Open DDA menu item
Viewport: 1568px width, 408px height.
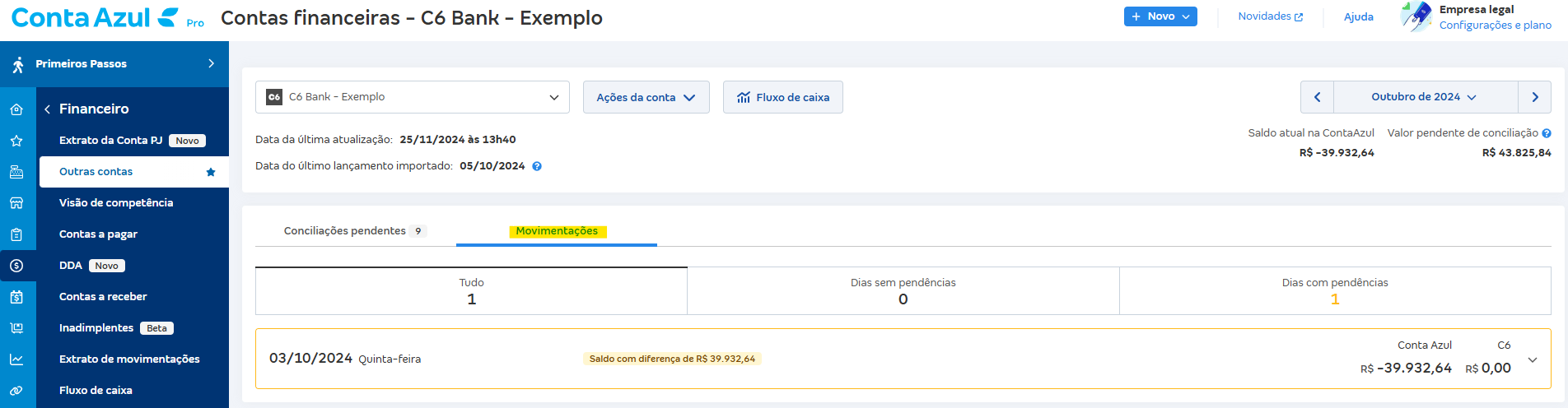[134, 266]
